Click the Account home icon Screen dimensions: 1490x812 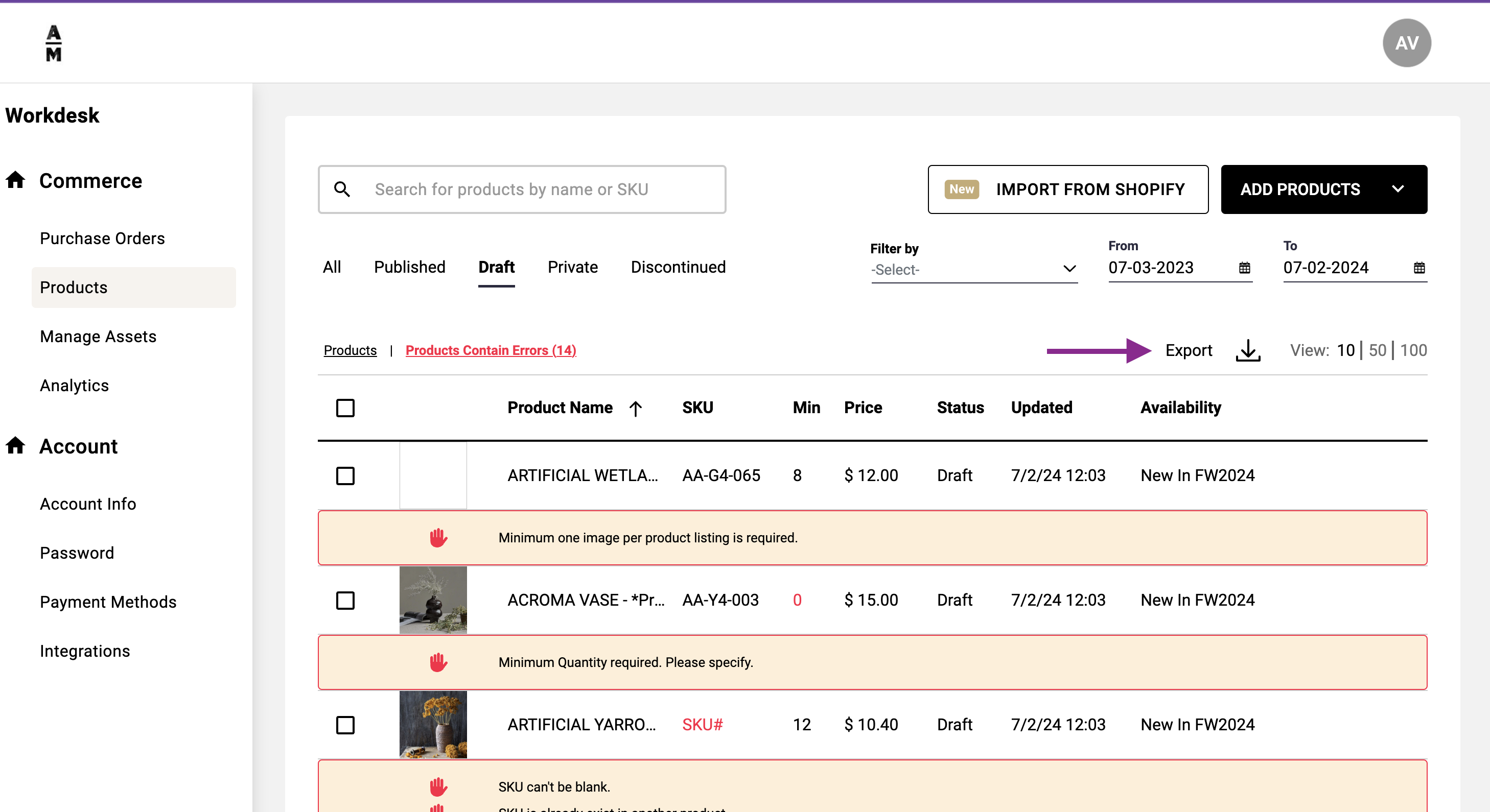coord(16,446)
